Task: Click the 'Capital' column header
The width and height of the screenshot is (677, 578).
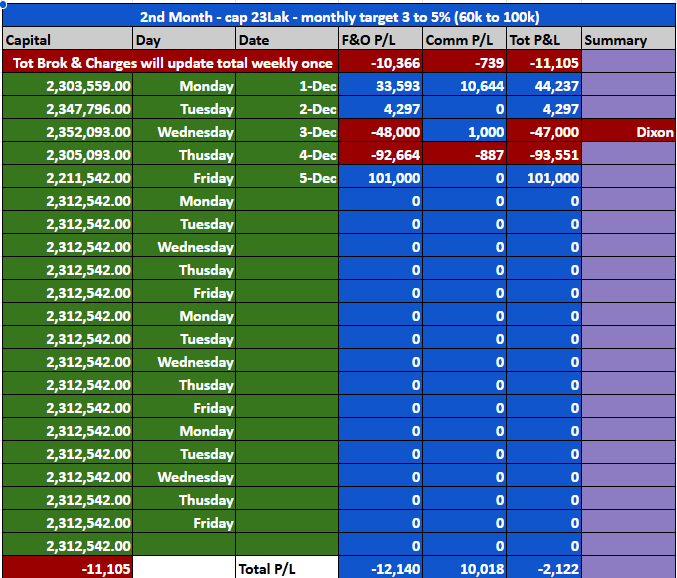Action: tap(68, 40)
